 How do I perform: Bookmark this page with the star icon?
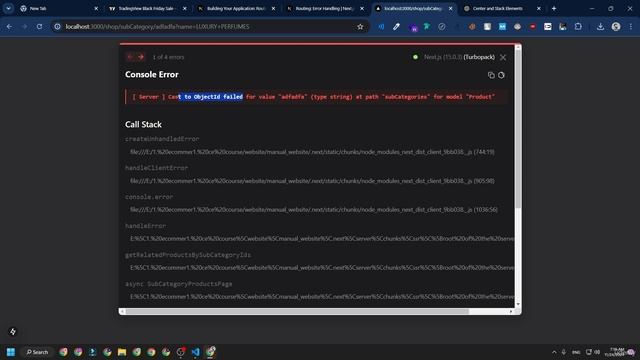tap(360, 27)
